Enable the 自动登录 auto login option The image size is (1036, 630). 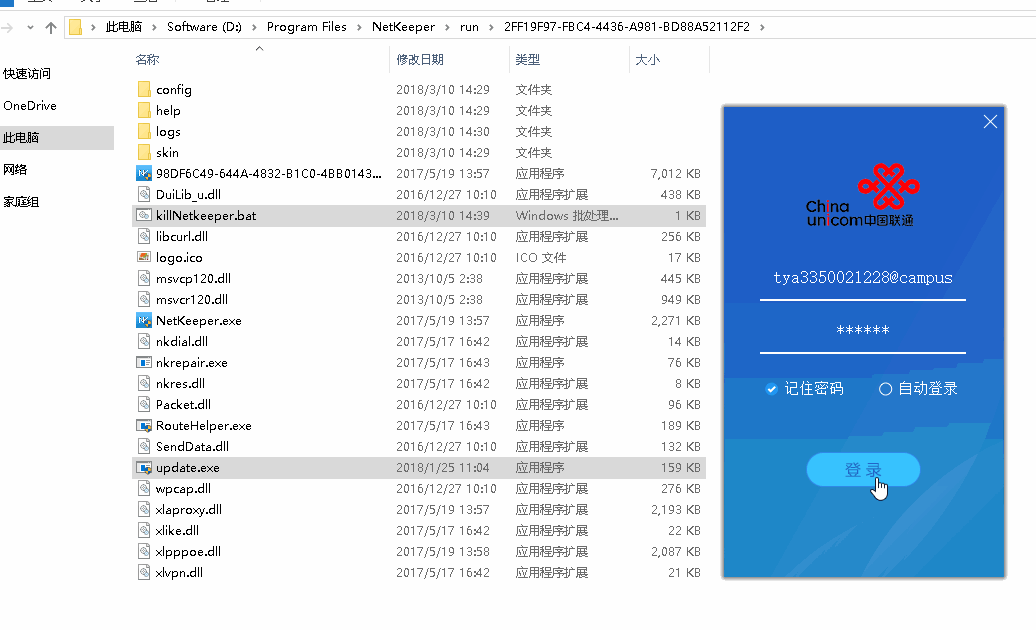(885, 389)
